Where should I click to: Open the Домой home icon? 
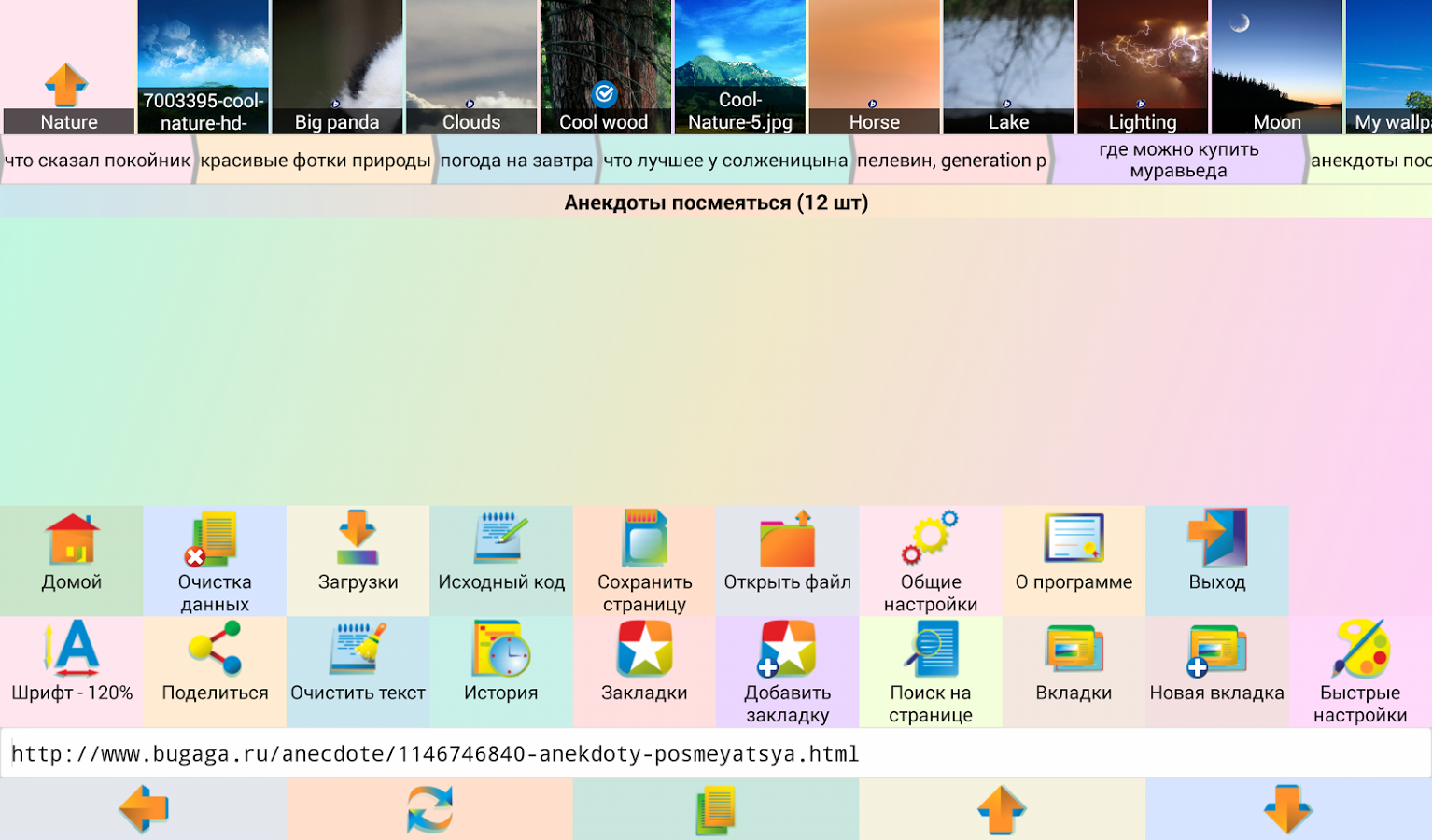[x=72, y=560]
